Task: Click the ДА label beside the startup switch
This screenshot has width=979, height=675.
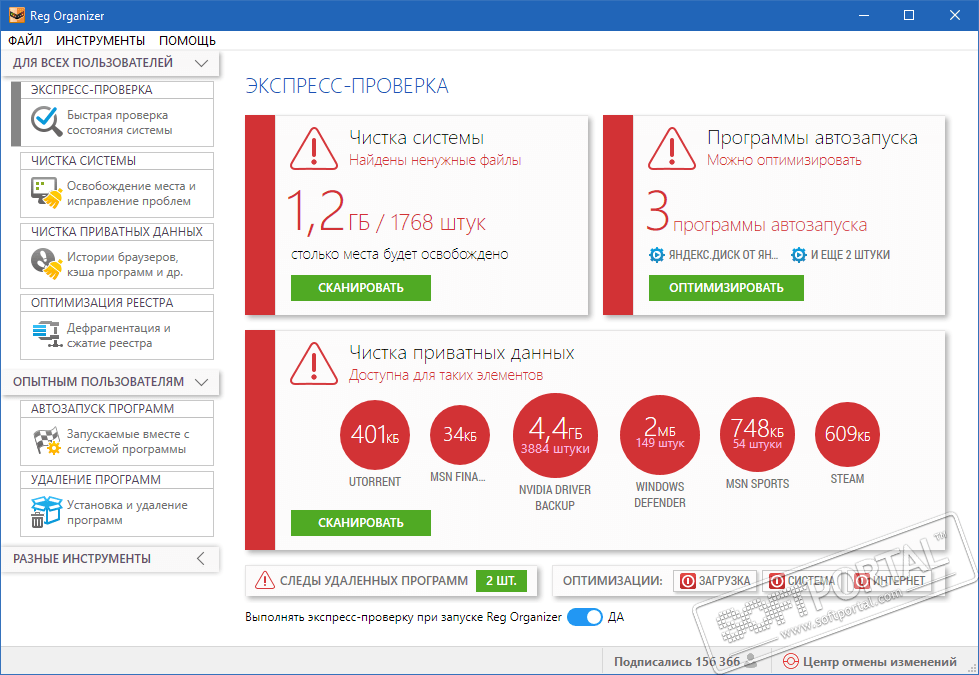Action: [616, 617]
